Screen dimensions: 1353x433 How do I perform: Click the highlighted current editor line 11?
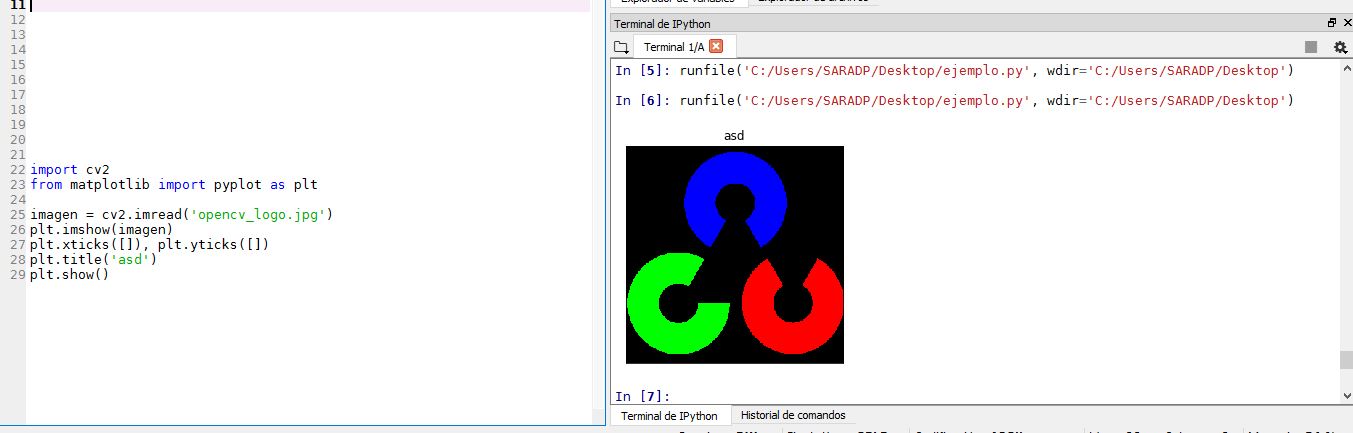(310, 5)
